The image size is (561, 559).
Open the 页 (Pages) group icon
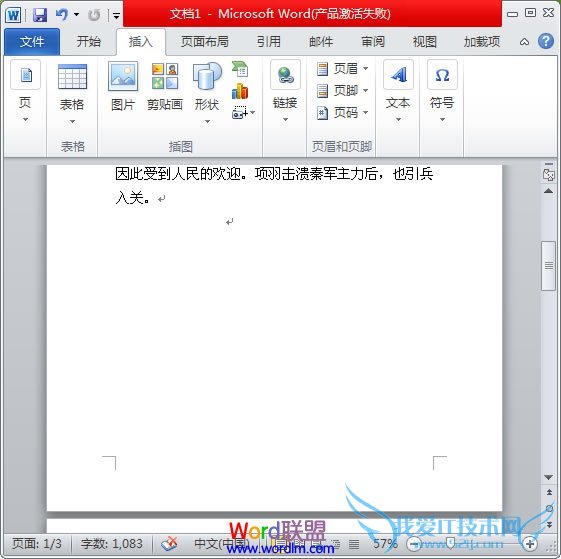(25, 75)
